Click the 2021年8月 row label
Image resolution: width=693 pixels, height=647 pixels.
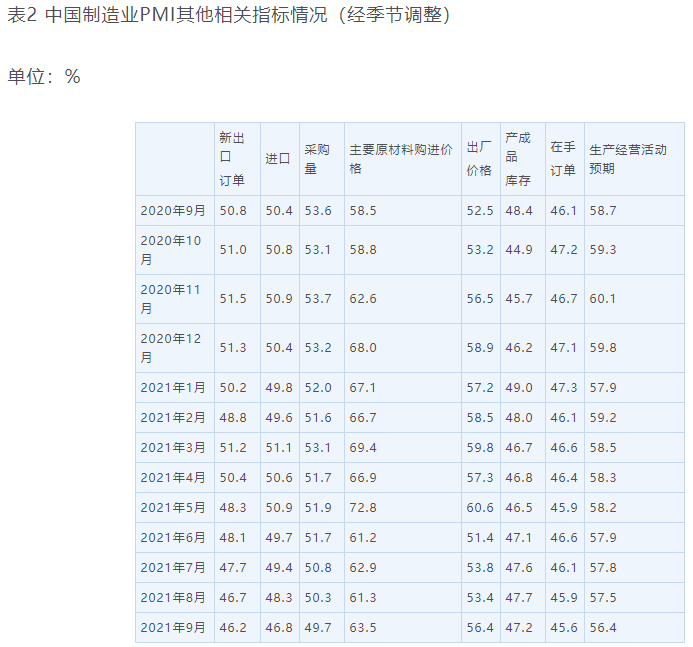click(173, 598)
